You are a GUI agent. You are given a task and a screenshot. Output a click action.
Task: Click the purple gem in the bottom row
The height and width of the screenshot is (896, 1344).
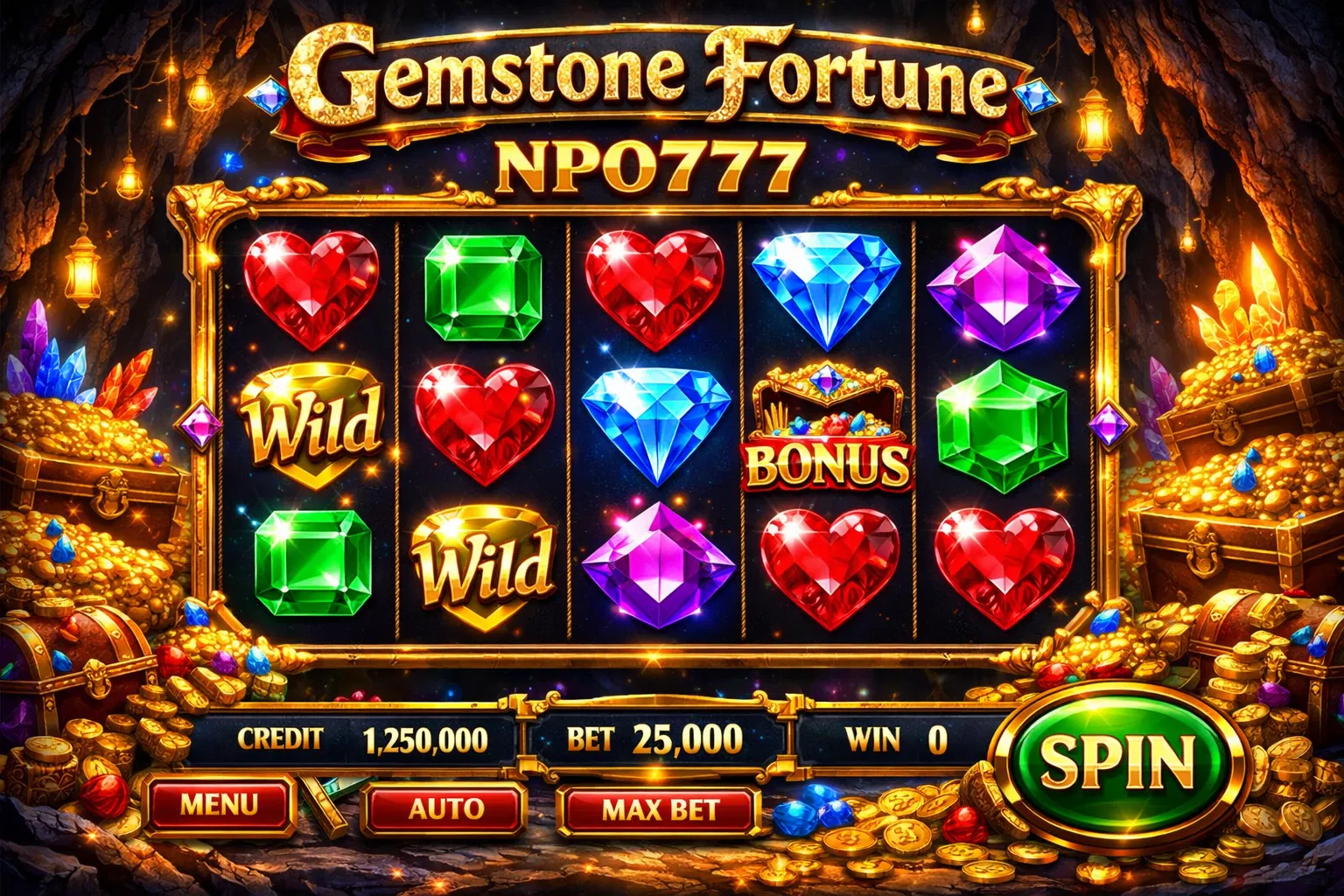point(657,565)
